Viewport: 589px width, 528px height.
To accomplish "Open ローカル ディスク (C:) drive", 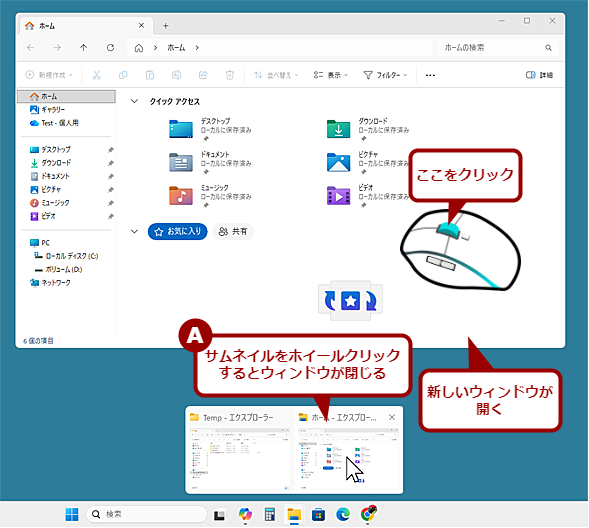I will point(66,256).
